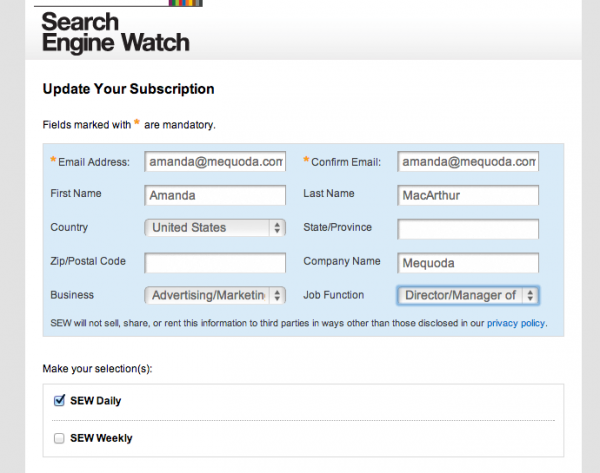Click the SEW Weekly label text
The height and width of the screenshot is (473, 600).
coord(101,438)
